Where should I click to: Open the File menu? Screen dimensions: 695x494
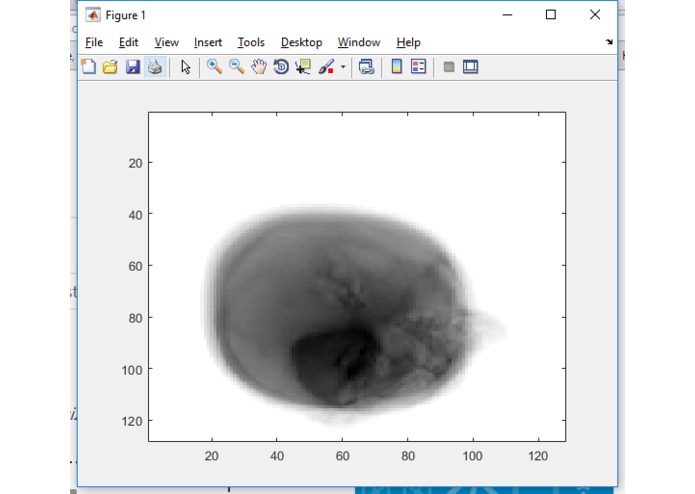(x=94, y=43)
